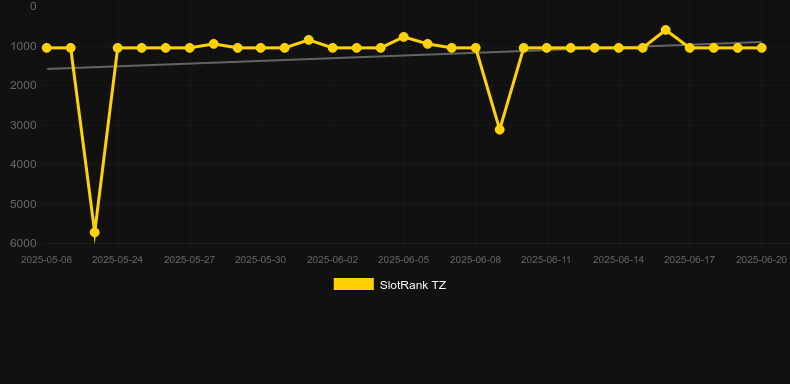
Task: Select the lowest data point near 5700
Action: point(94,232)
